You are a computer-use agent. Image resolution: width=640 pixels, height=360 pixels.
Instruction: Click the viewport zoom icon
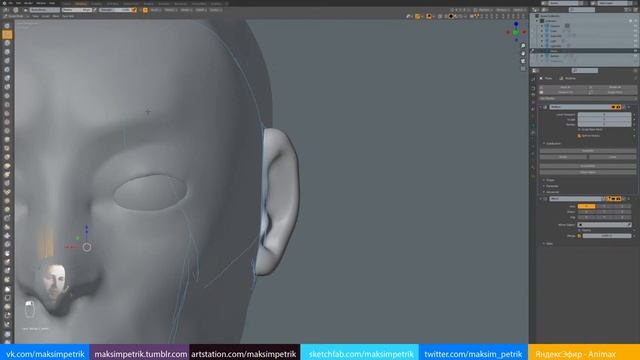523,46
